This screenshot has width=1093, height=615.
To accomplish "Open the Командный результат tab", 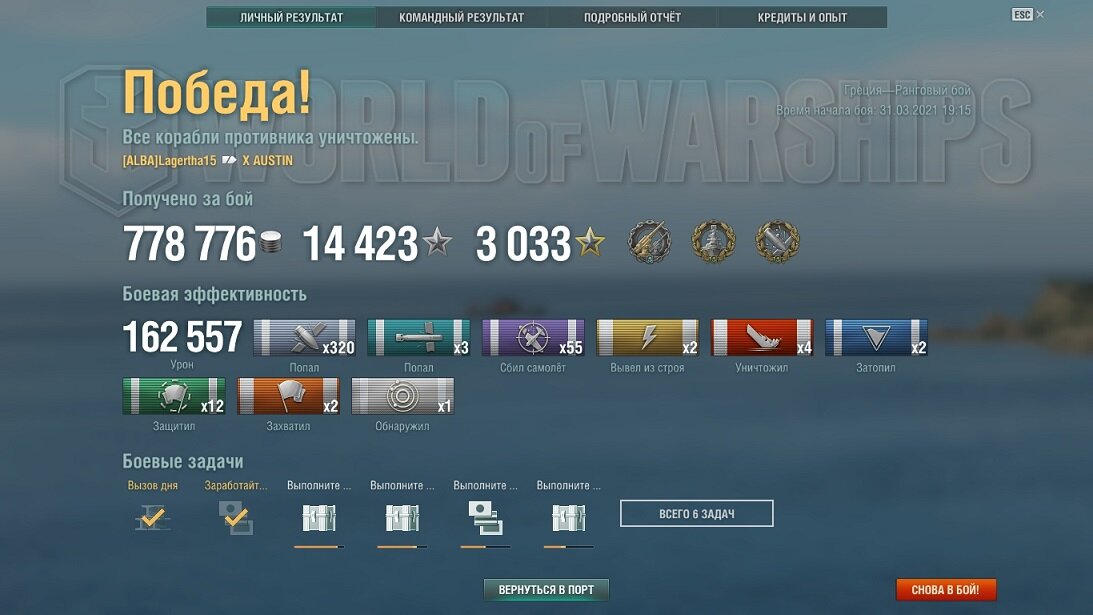I will coord(461,17).
